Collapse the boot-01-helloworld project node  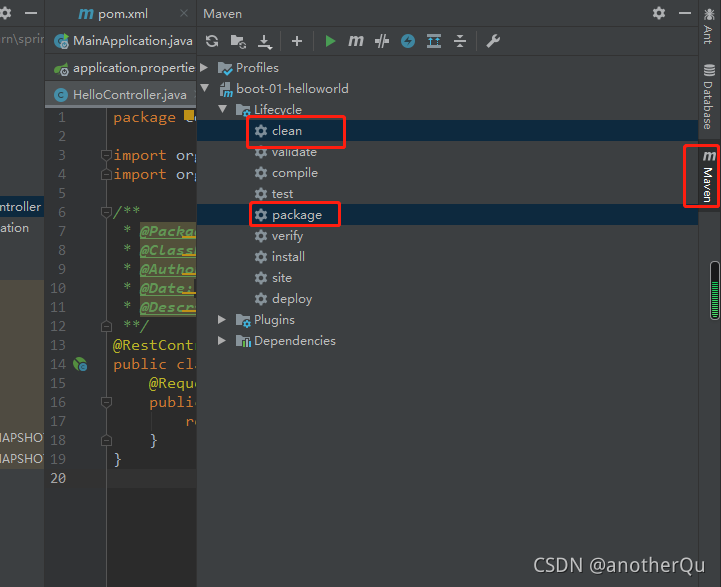click(205, 88)
